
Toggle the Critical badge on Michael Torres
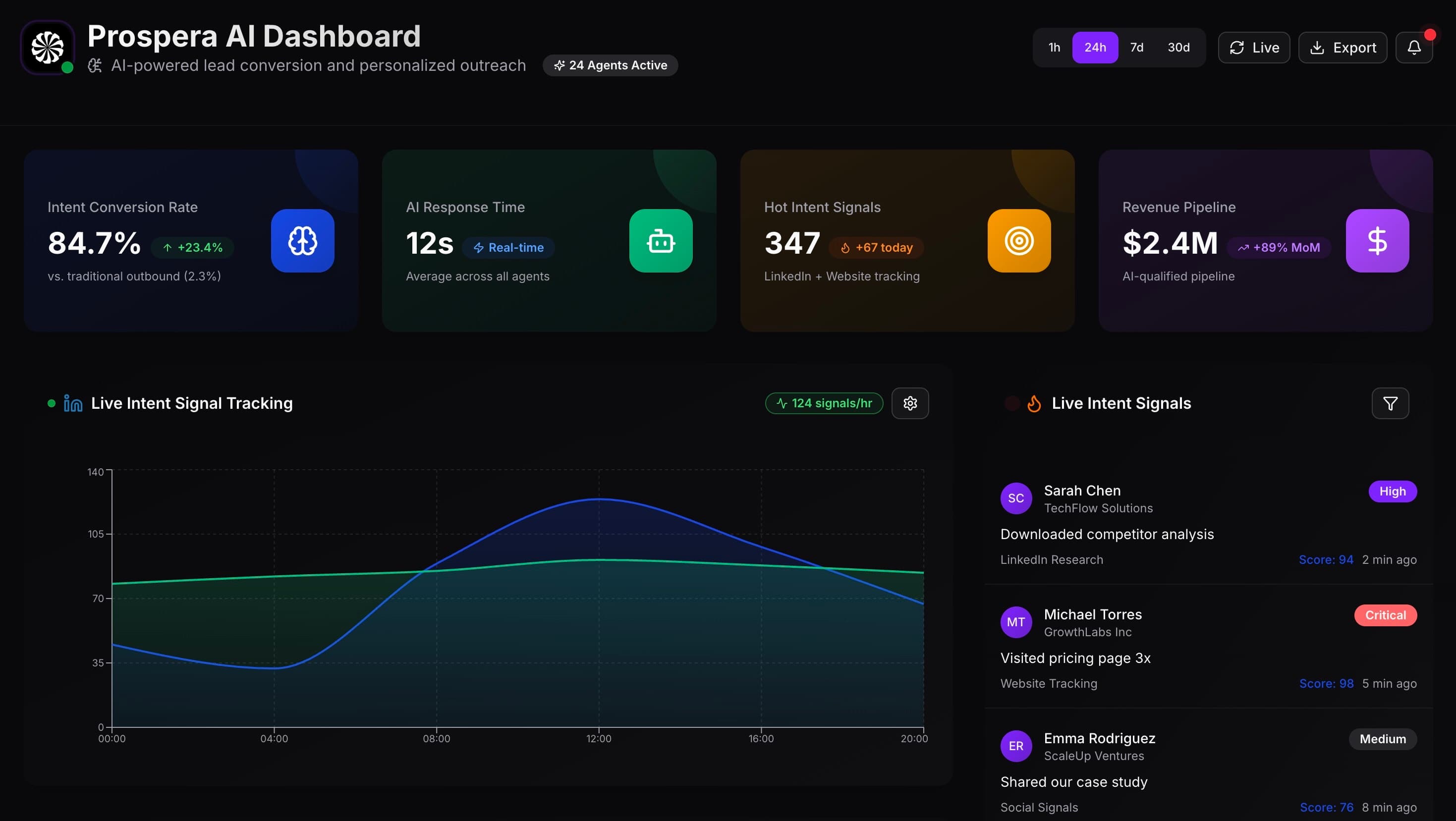point(1385,615)
